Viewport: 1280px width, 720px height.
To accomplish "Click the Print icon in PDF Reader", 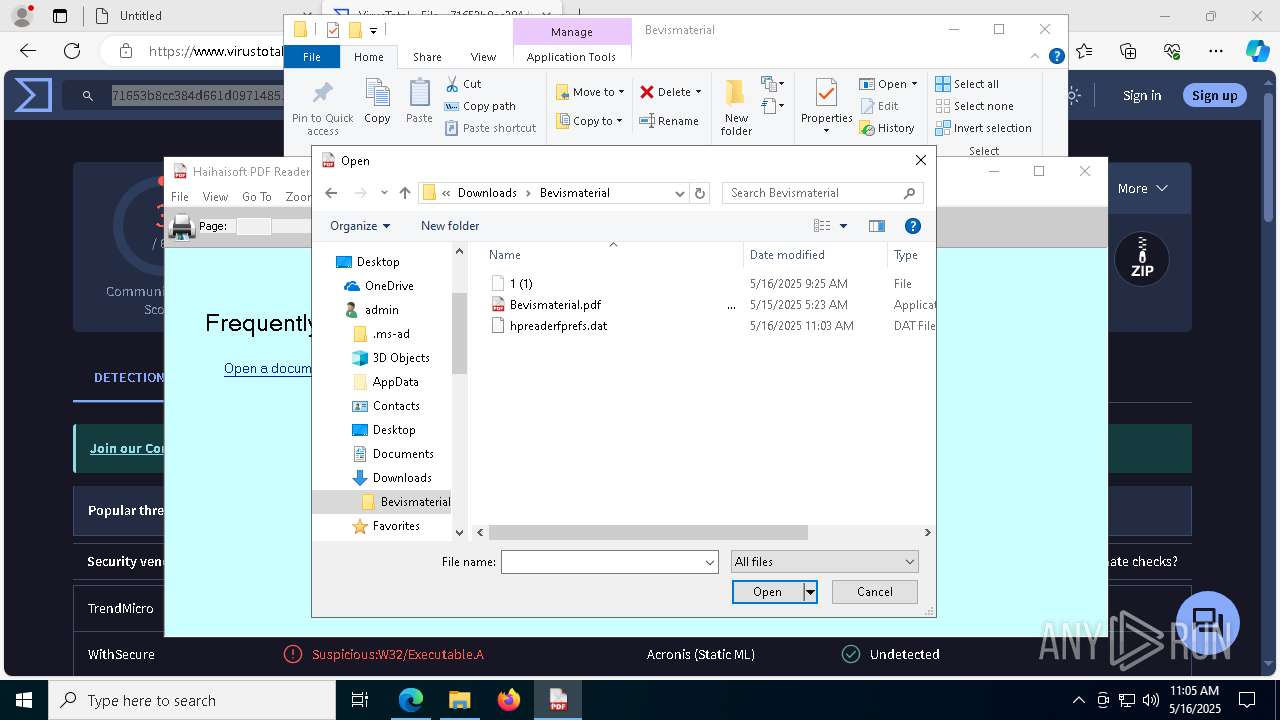I will pyautogui.click(x=182, y=227).
